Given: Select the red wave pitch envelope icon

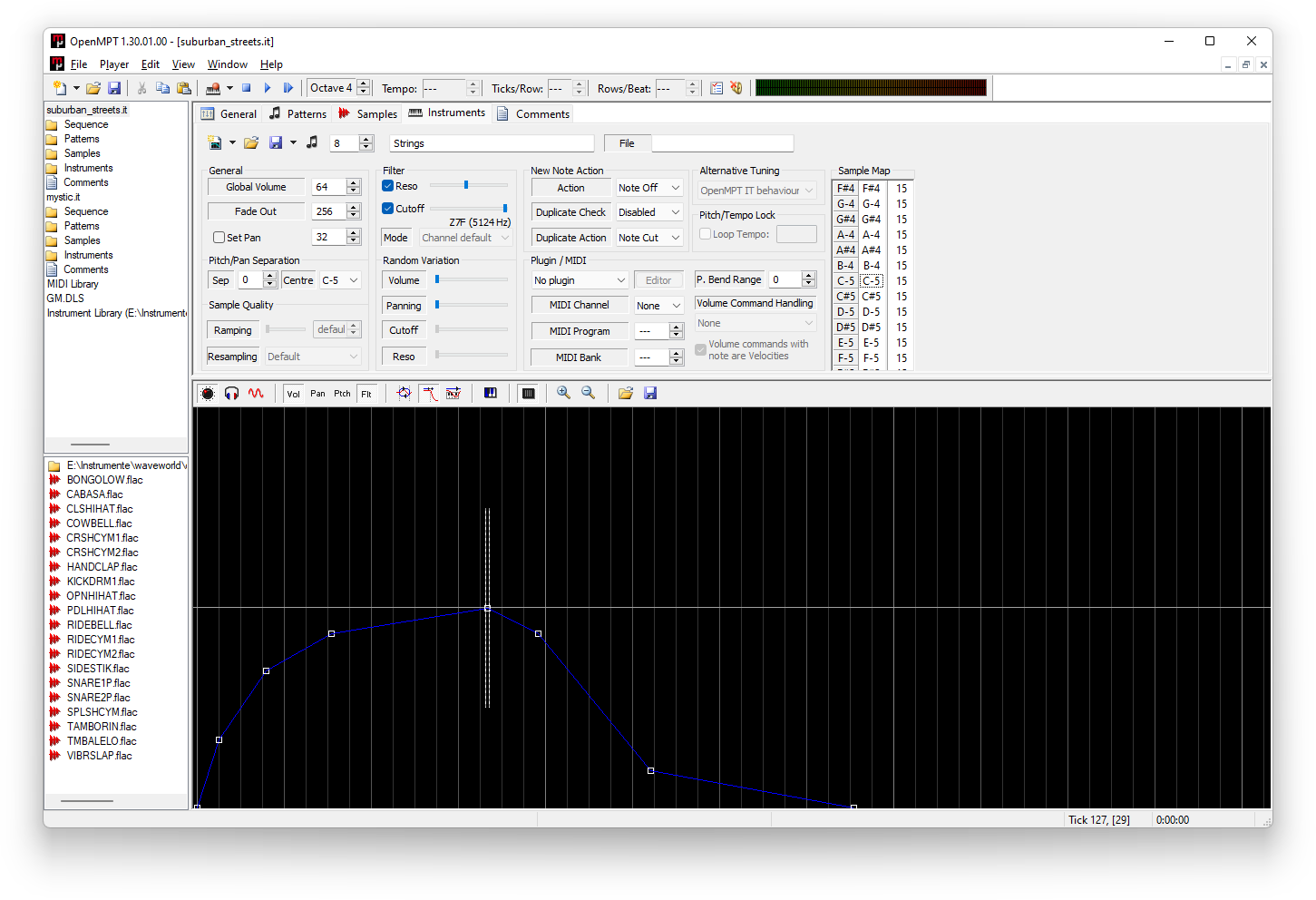Looking at the screenshot, I should pos(256,393).
